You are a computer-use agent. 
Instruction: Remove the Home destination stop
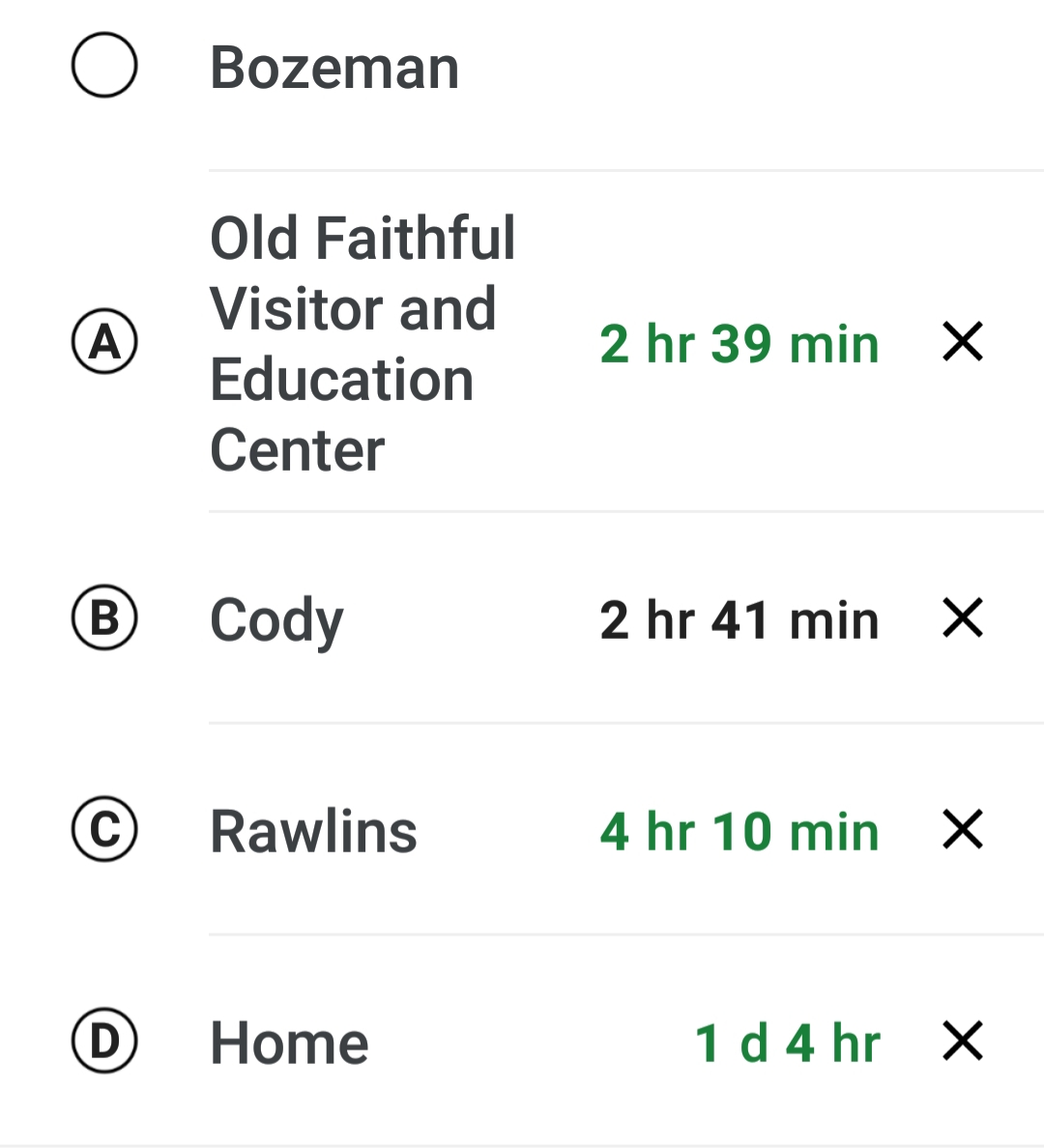point(963,1042)
